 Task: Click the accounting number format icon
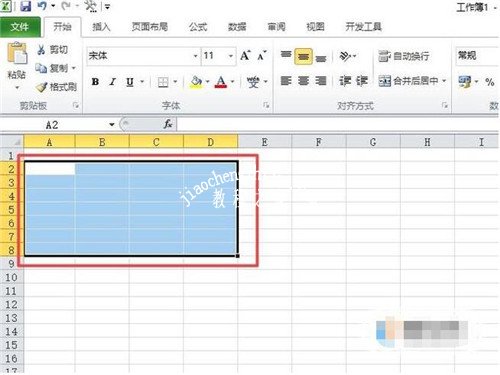coord(464,82)
